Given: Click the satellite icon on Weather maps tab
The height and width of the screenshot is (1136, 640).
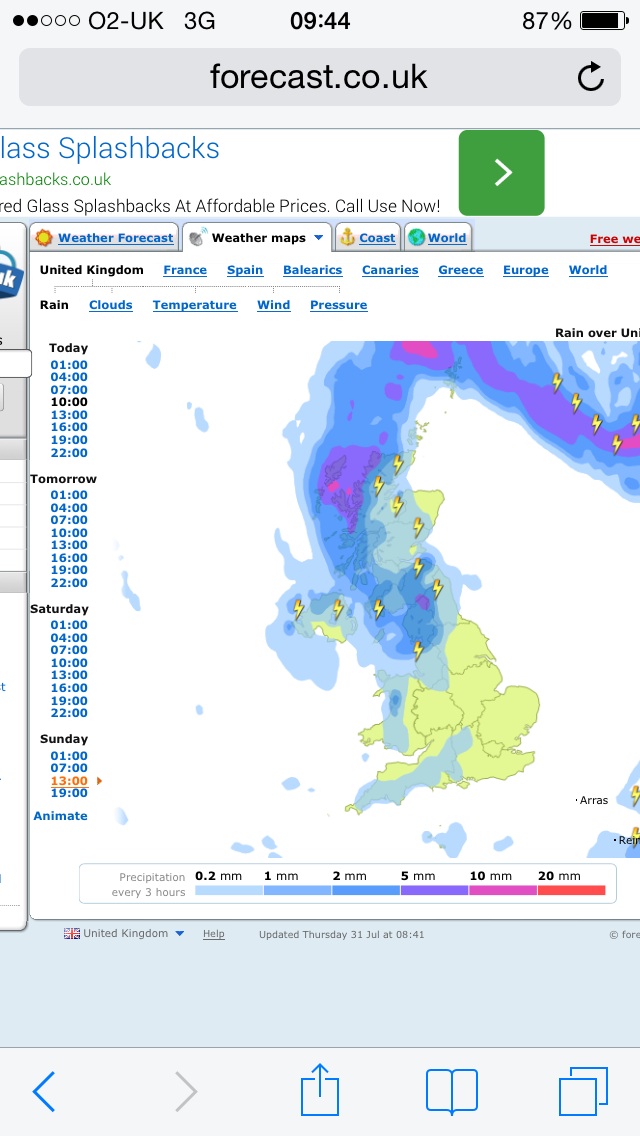Looking at the screenshot, I should [x=196, y=237].
